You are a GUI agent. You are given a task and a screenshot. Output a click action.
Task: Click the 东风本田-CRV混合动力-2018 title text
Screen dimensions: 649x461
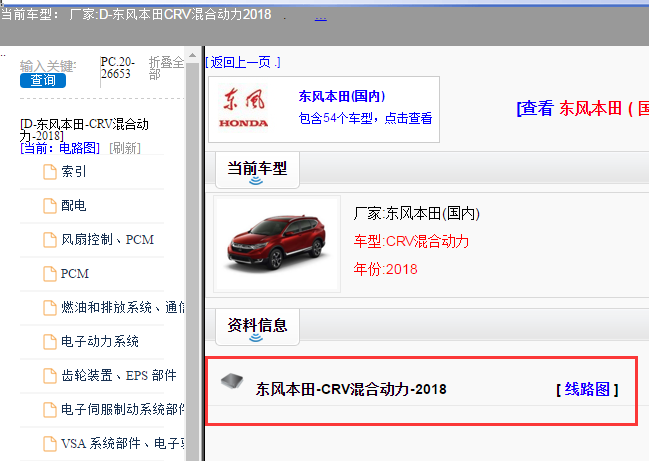(x=351, y=389)
